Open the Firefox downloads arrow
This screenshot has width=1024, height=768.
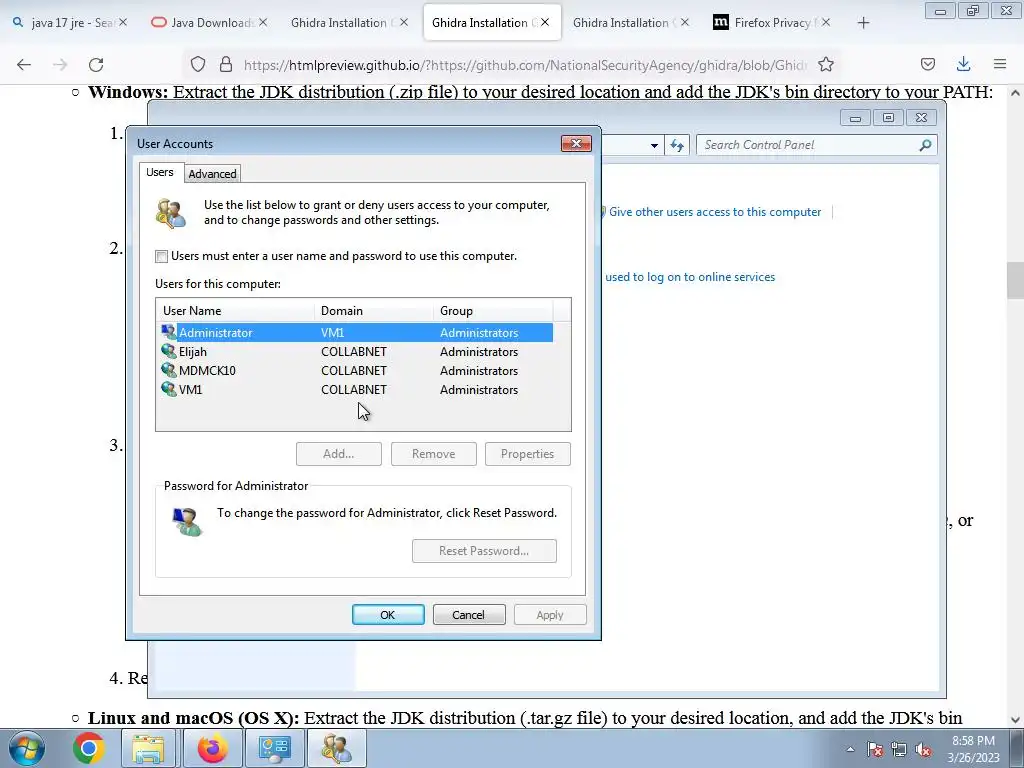coord(963,64)
